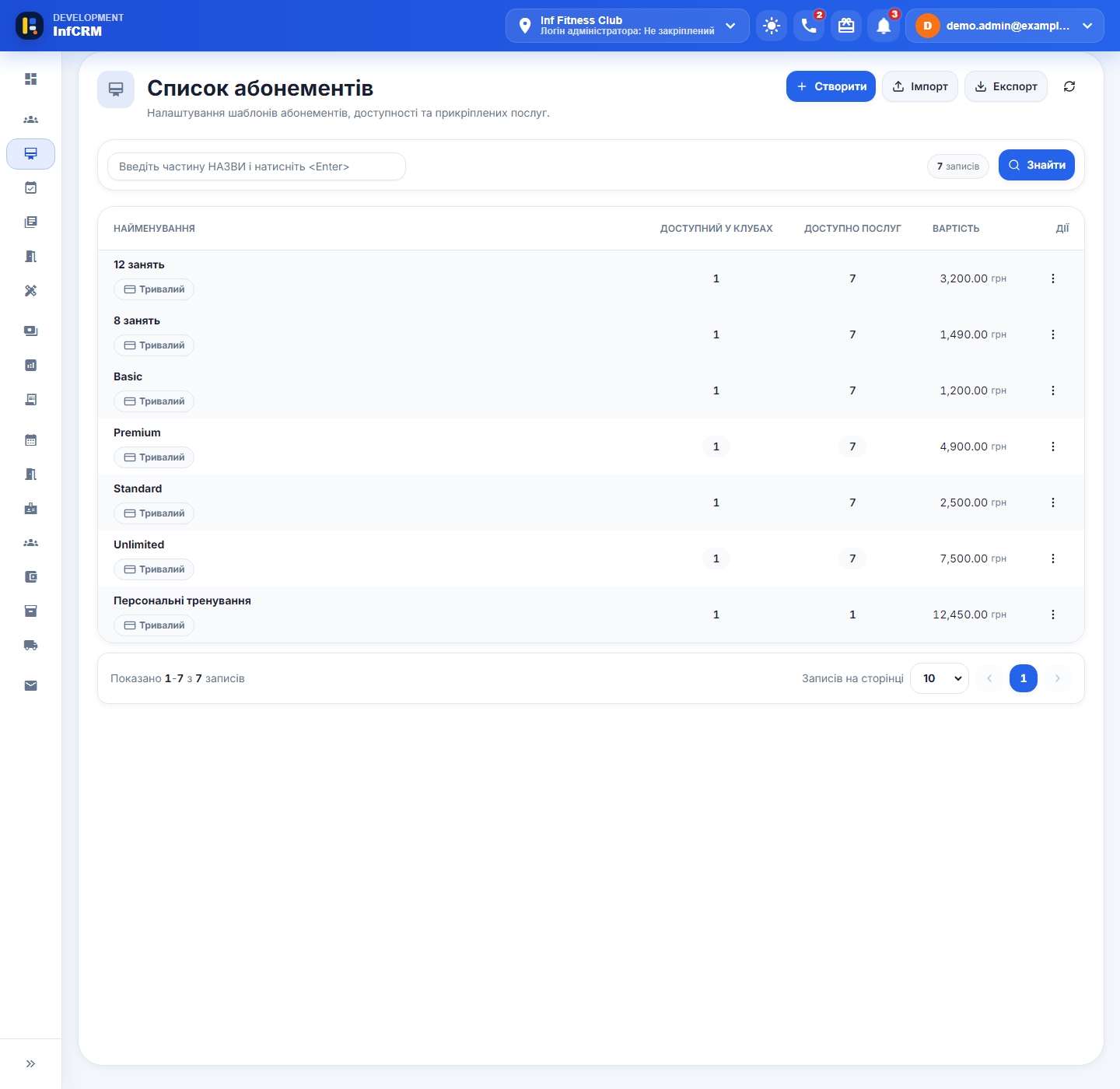The image size is (1120, 1089).
Task: Click the previous page arrow
Action: click(989, 678)
